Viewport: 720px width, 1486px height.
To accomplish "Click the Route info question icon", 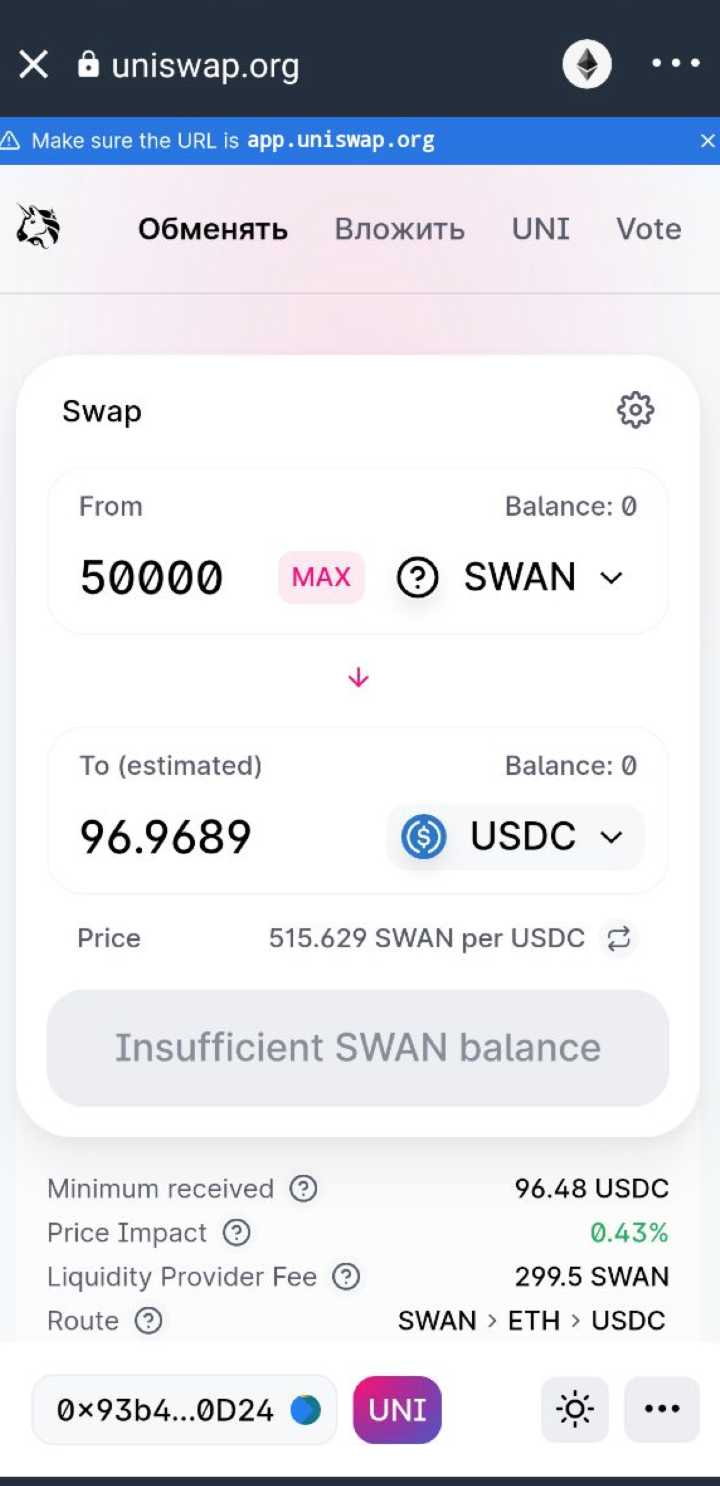I will [x=148, y=1320].
